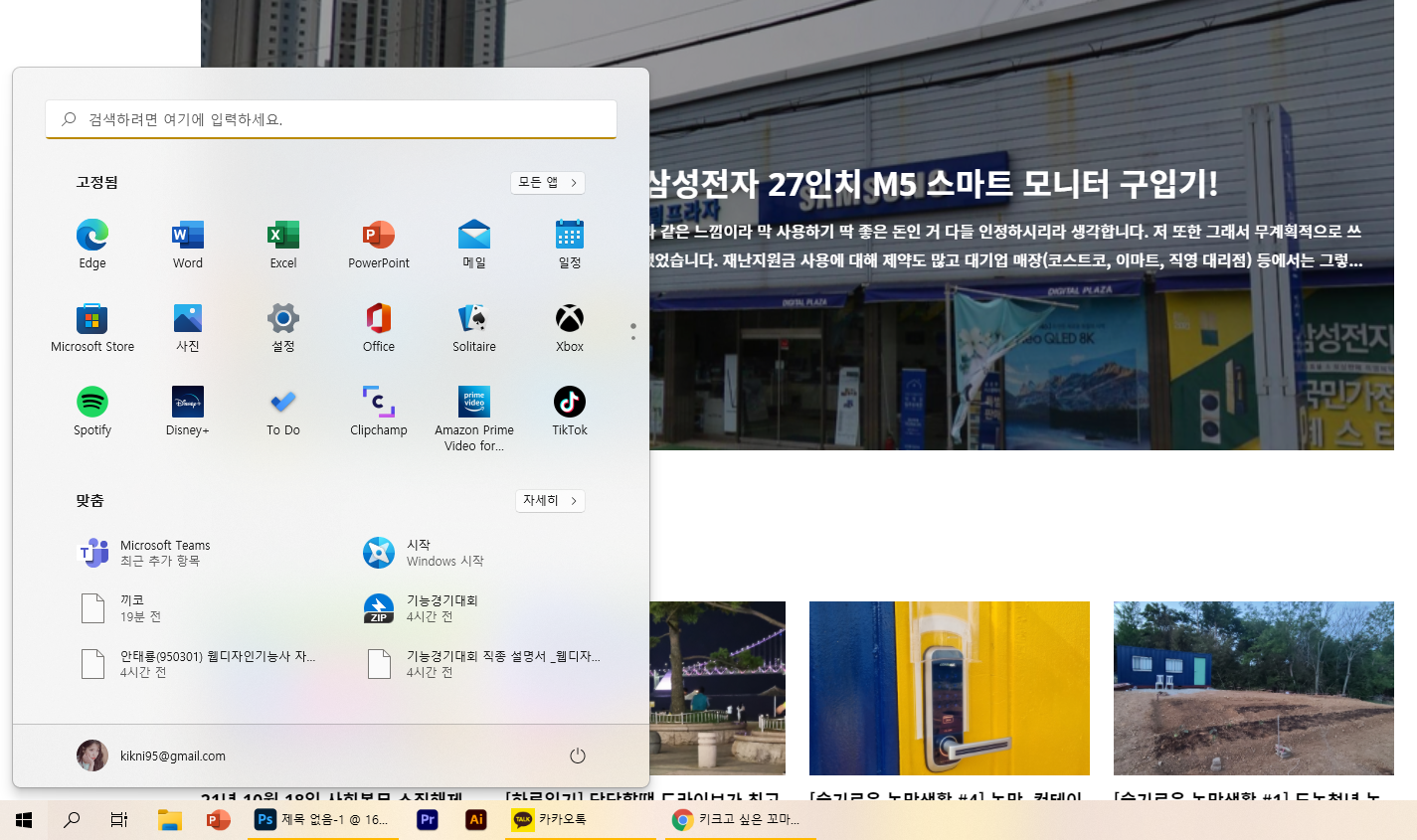1417x840 pixels.
Task: Open the Mail (메일) app
Action: [x=474, y=245]
